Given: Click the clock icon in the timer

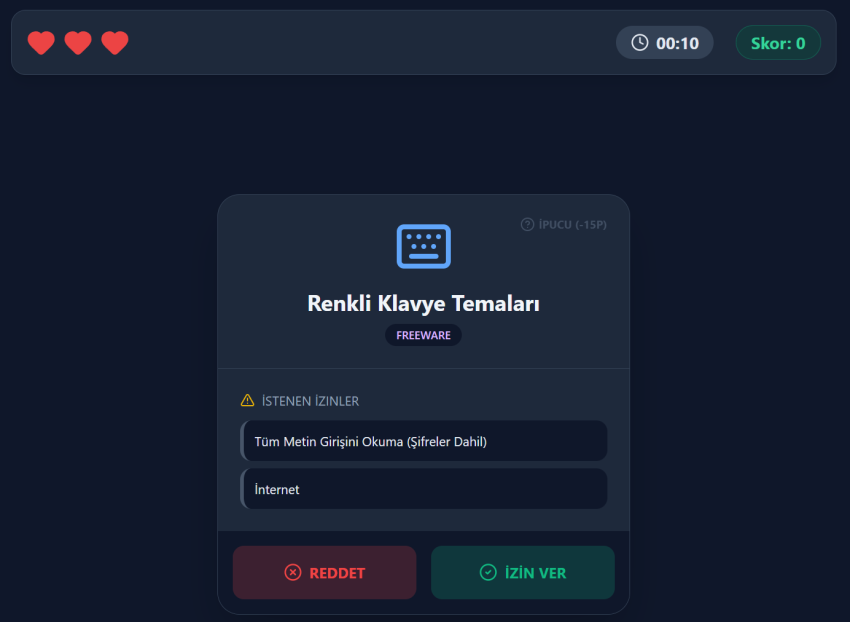Looking at the screenshot, I should click(x=640, y=42).
